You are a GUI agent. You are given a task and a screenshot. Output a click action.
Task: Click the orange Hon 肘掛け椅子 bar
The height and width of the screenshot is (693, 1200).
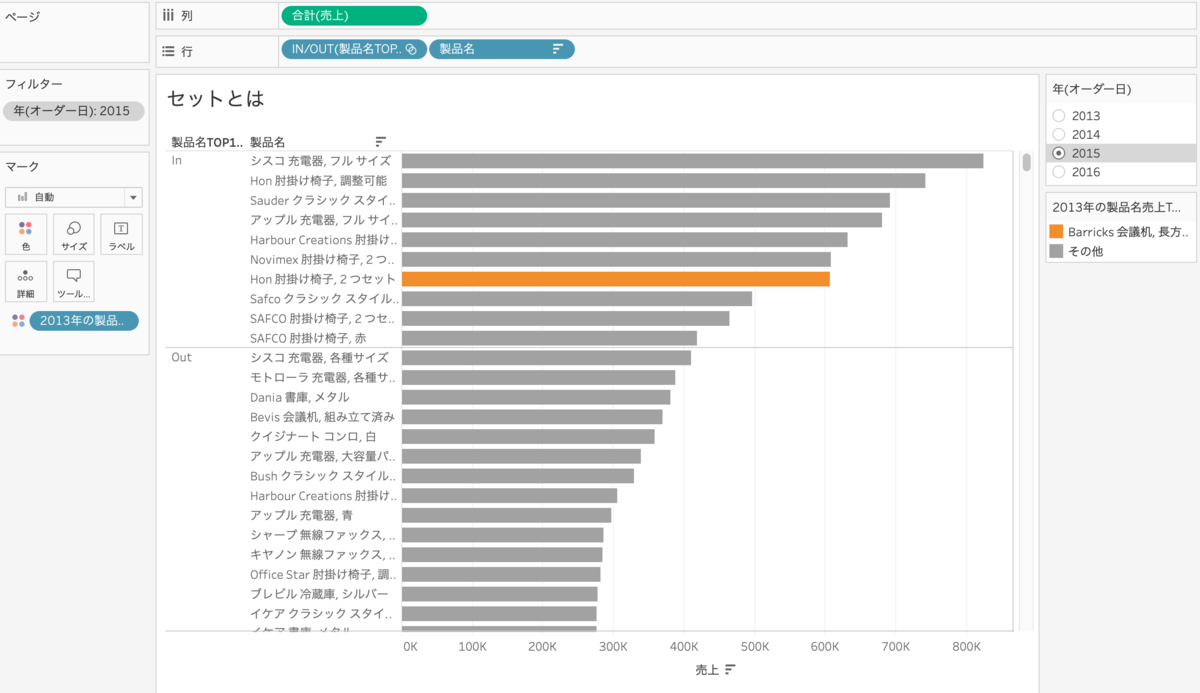click(616, 279)
